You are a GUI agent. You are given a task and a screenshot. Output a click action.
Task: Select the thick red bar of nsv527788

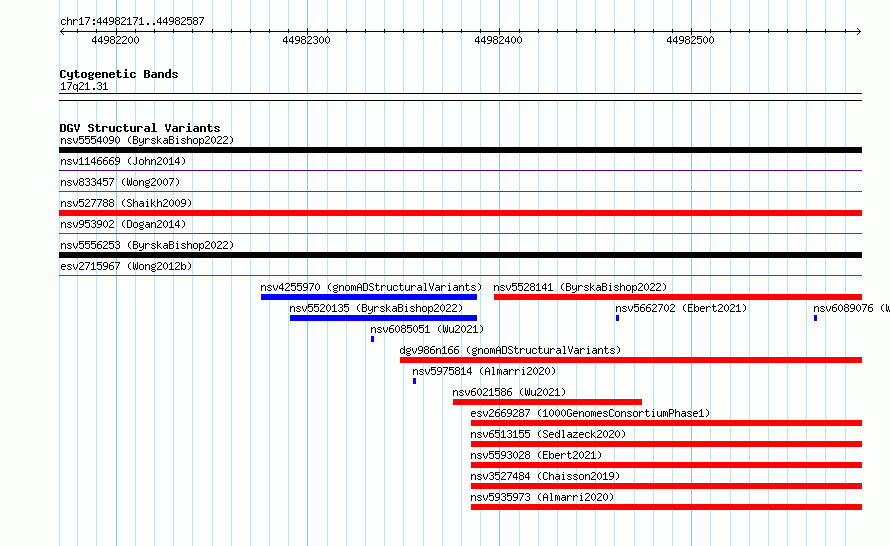(460, 213)
